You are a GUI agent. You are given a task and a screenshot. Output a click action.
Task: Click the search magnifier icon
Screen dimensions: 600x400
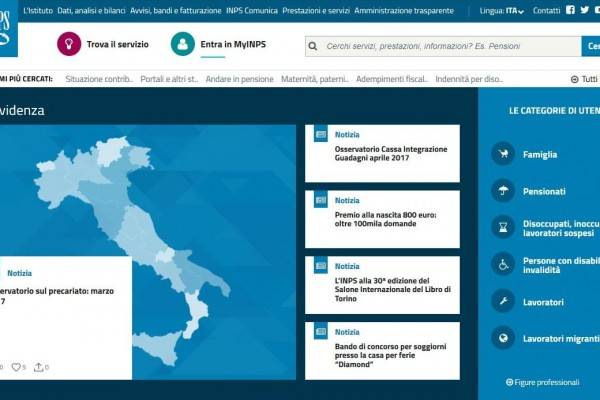(313, 46)
